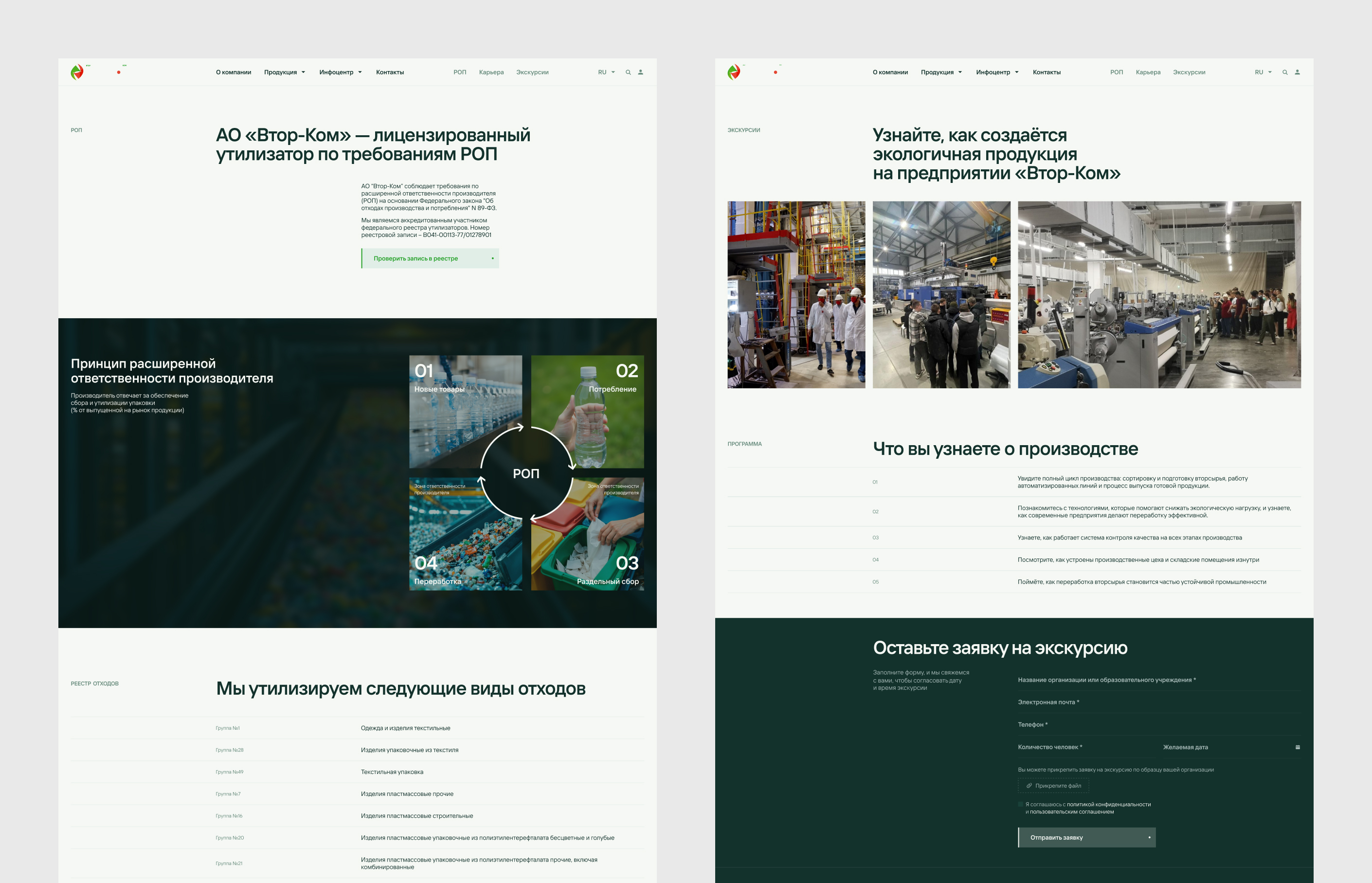Go to Карьера link in left page header
1372x883 pixels.
point(491,72)
